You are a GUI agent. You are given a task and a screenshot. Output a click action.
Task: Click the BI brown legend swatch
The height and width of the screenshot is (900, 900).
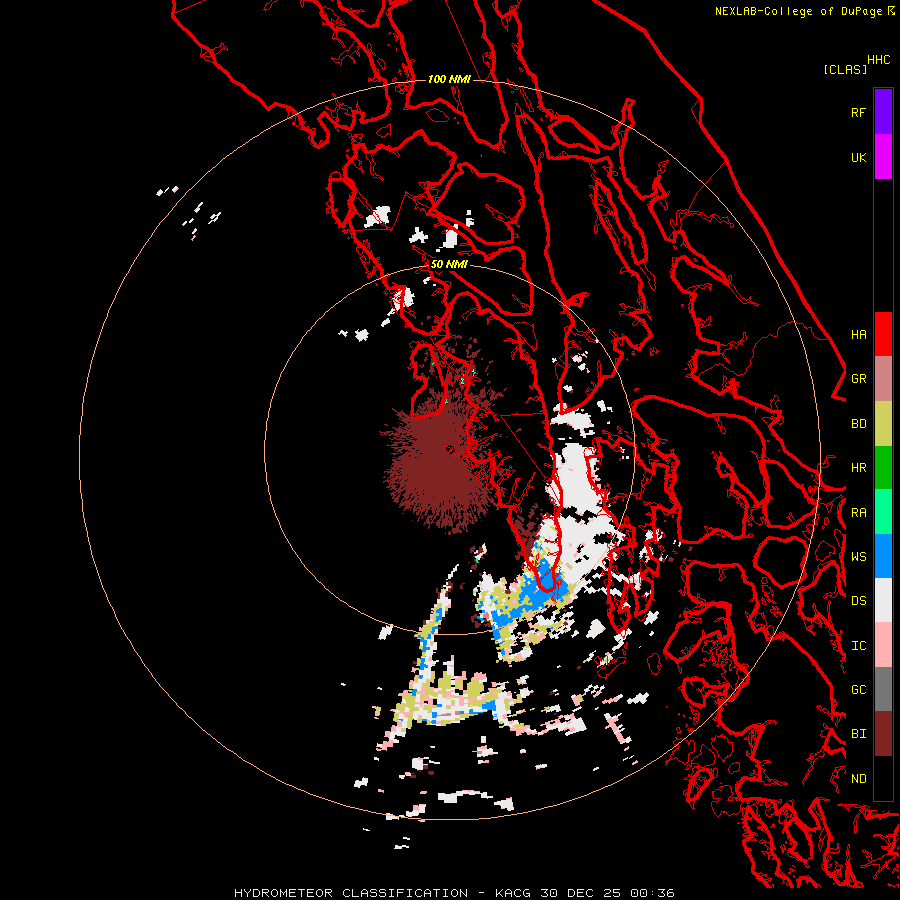point(883,734)
